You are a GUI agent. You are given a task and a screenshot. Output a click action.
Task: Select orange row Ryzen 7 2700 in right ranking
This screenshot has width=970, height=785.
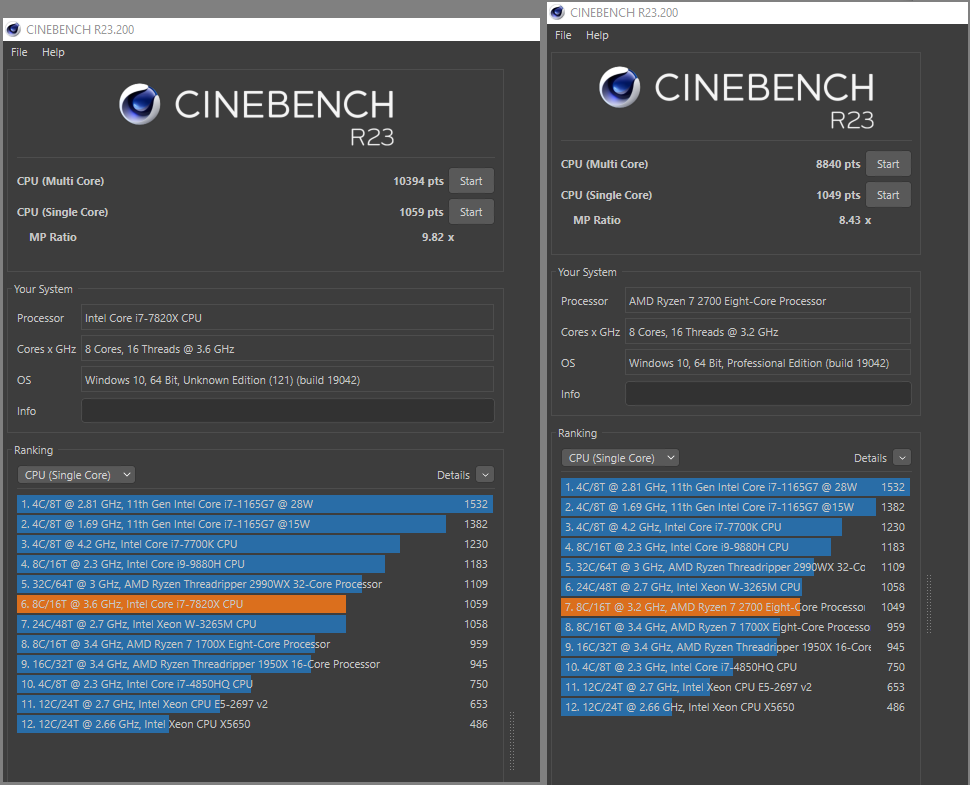[736, 607]
